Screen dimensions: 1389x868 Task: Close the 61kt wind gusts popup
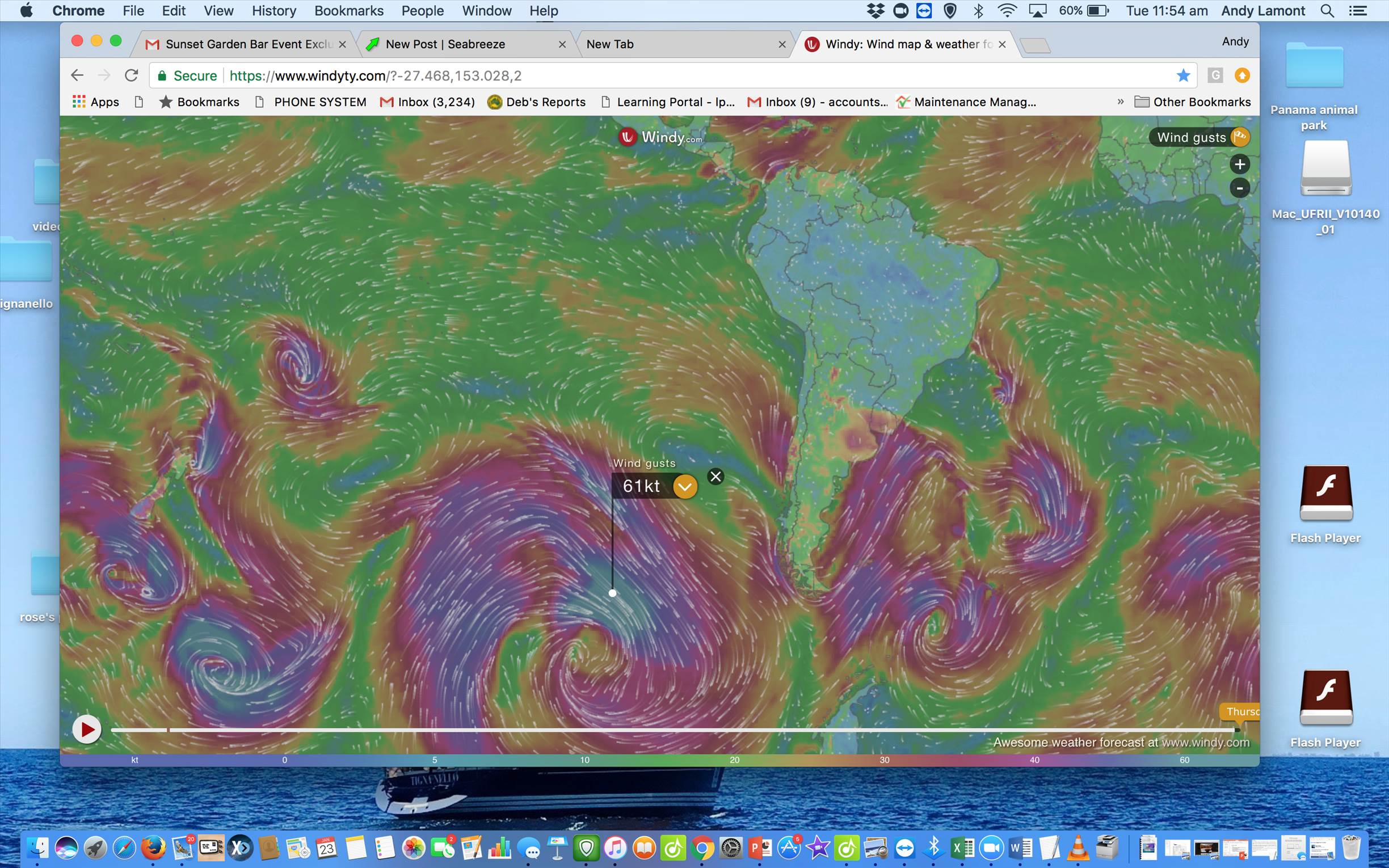pos(715,477)
